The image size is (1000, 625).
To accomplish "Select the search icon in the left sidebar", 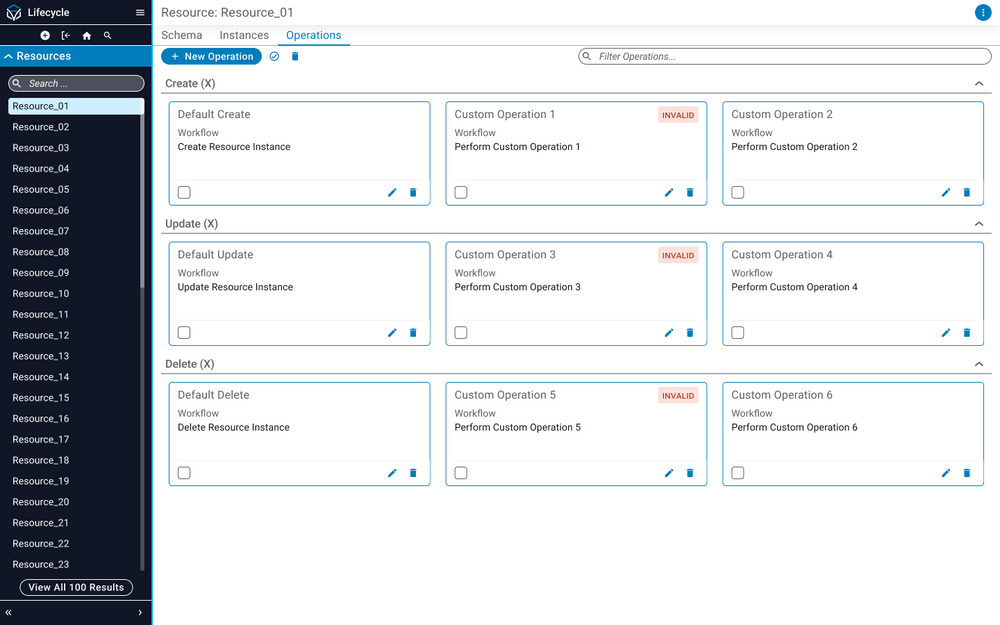I will click(107, 34).
